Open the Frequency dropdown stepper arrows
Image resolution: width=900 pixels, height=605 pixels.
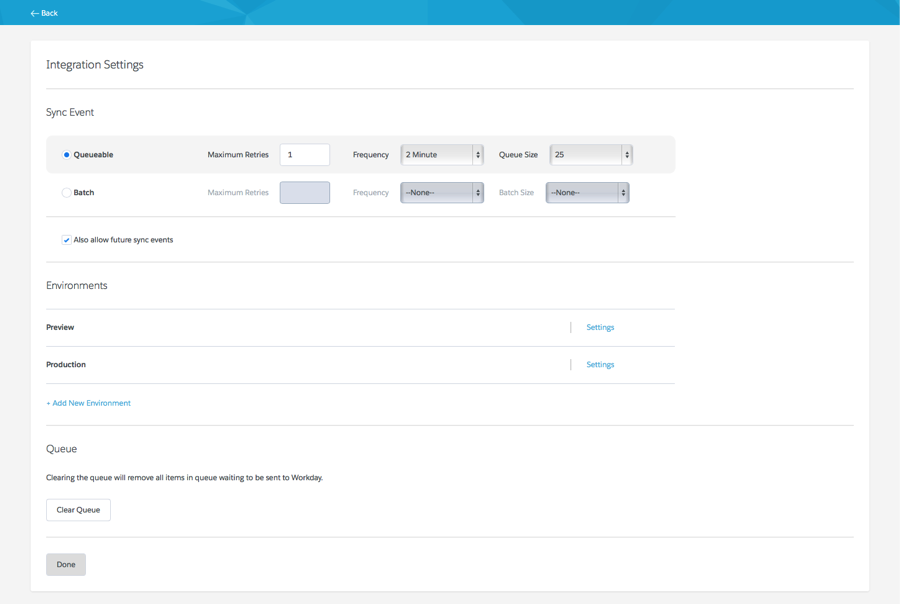(478, 154)
